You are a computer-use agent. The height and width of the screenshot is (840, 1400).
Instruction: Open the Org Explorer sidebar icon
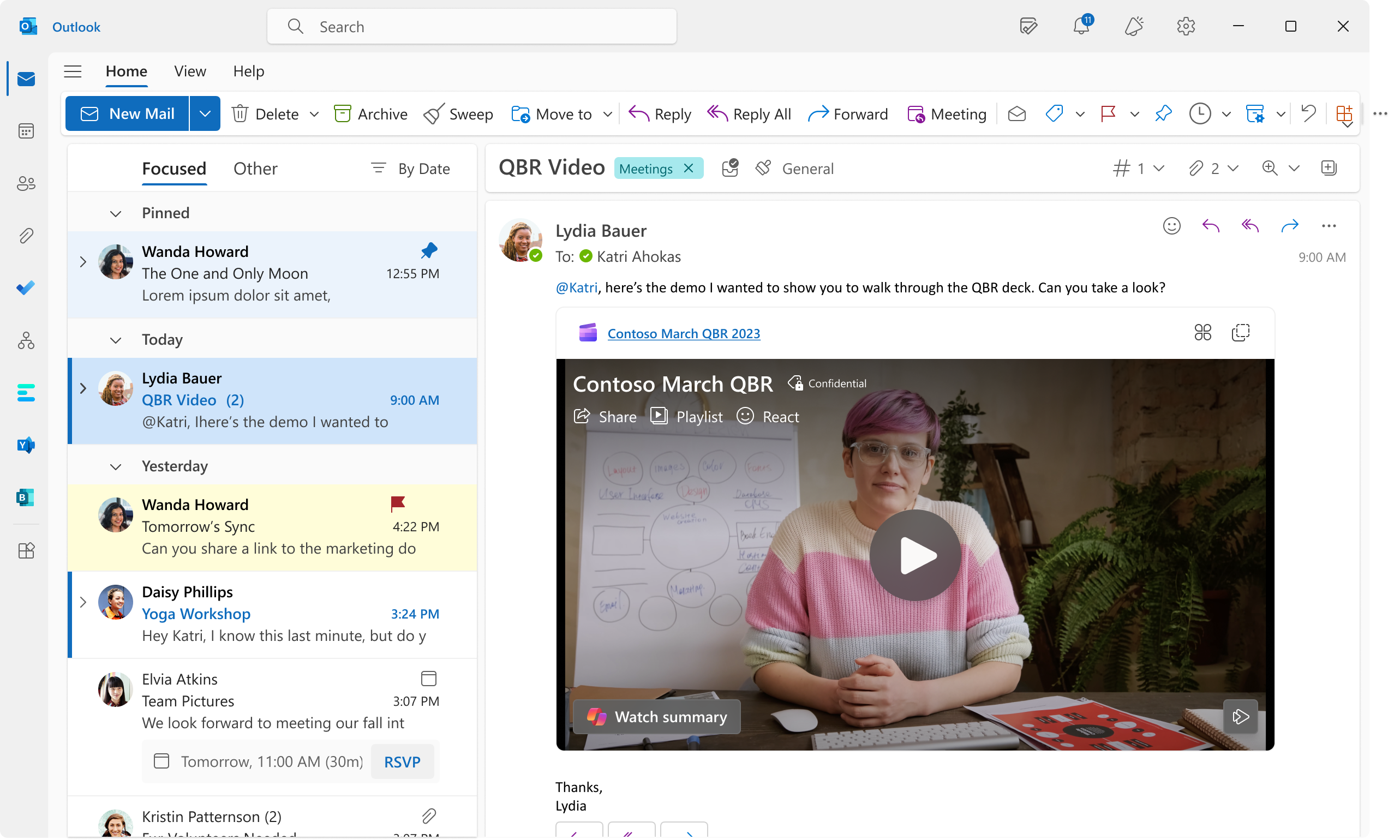[x=26, y=340]
